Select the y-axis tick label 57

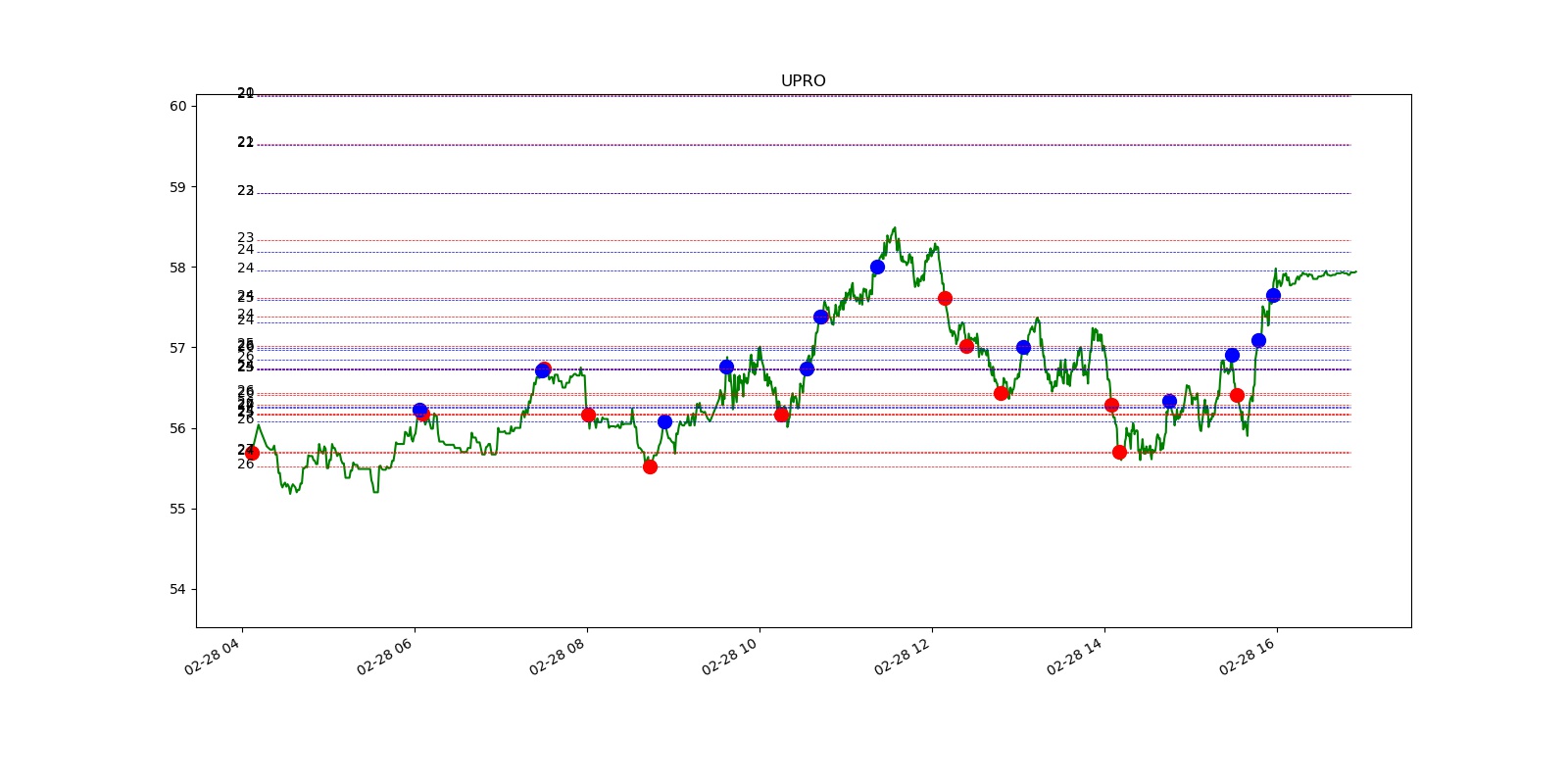177,347
